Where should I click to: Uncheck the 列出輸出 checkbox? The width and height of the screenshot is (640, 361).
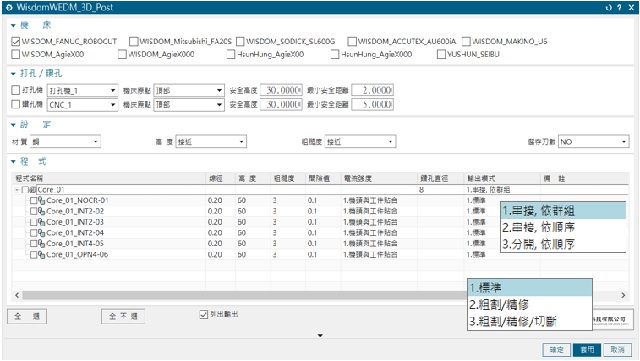pyautogui.click(x=204, y=314)
